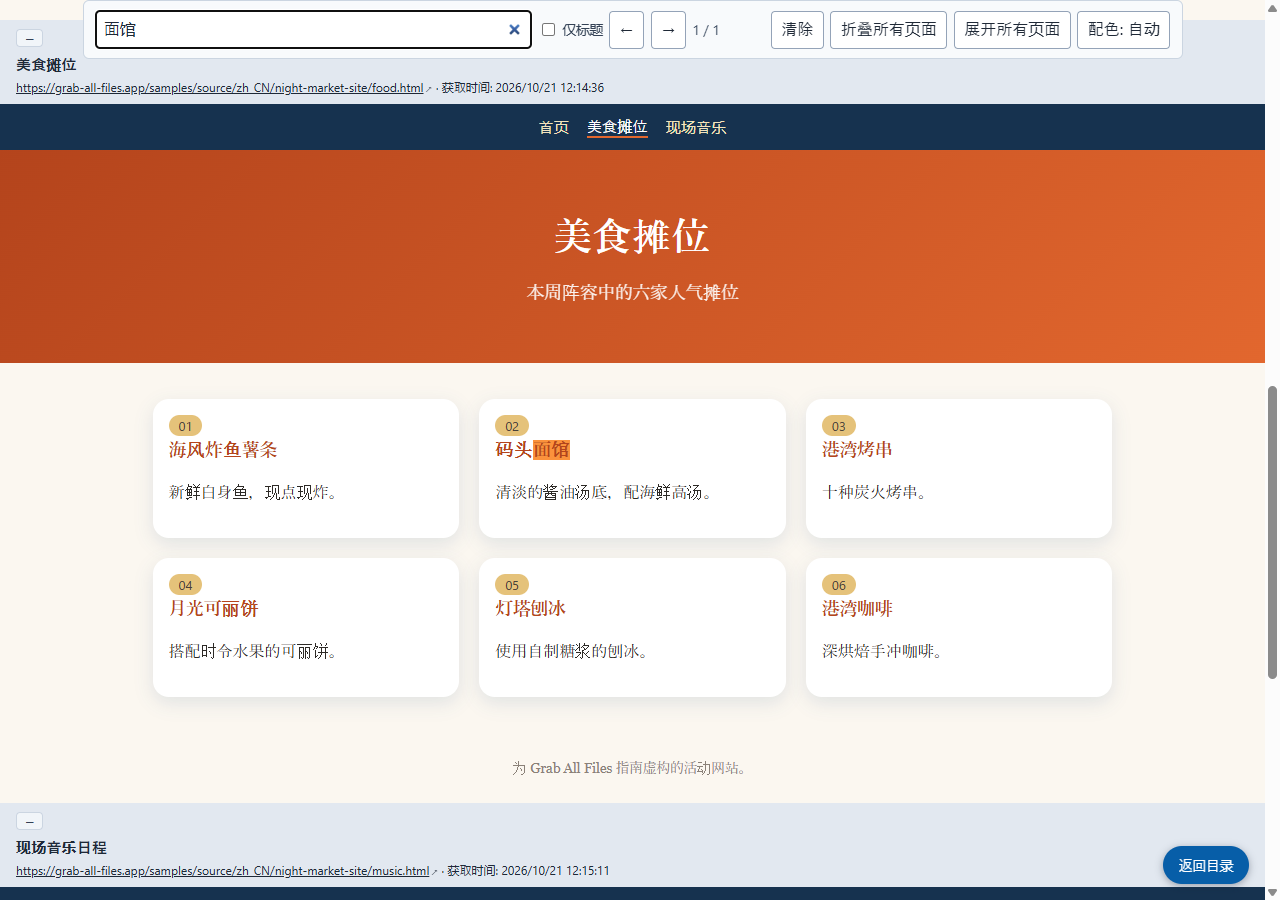
Task: Click the description 十种炭火烤串。
Action: tap(874, 492)
